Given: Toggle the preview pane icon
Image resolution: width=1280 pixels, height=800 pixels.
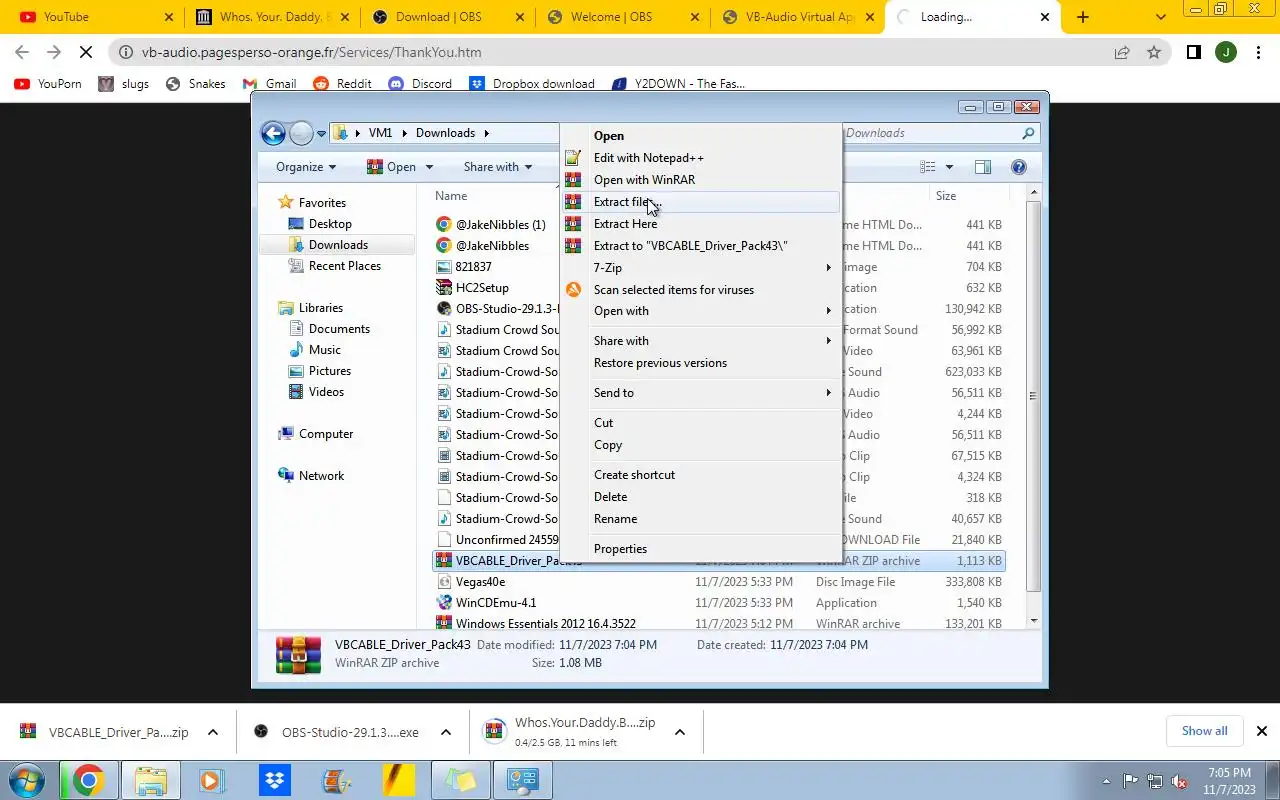Looking at the screenshot, I should pos(983,167).
